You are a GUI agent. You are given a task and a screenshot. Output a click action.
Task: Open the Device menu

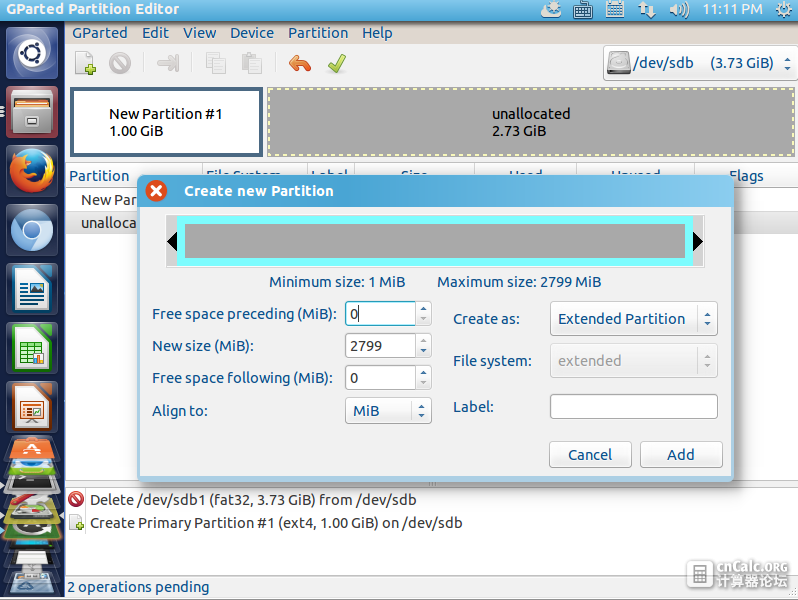pyautogui.click(x=252, y=33)
